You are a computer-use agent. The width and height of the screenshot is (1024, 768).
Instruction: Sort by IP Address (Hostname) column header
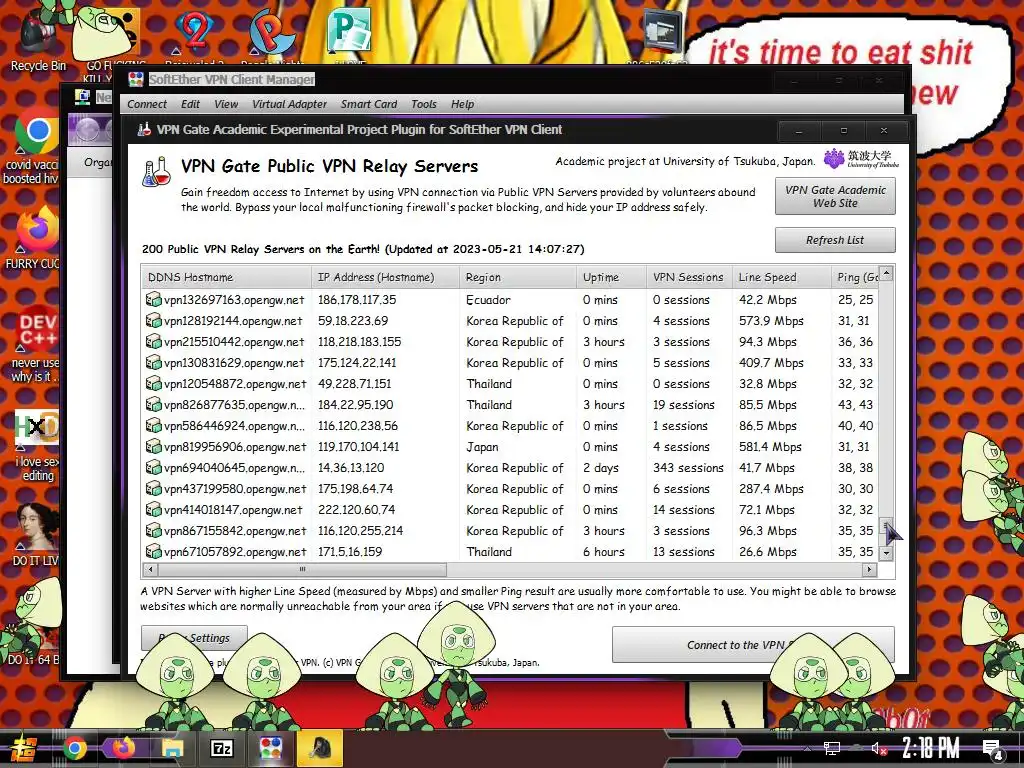pyautogui.click(x=385, y=277)
